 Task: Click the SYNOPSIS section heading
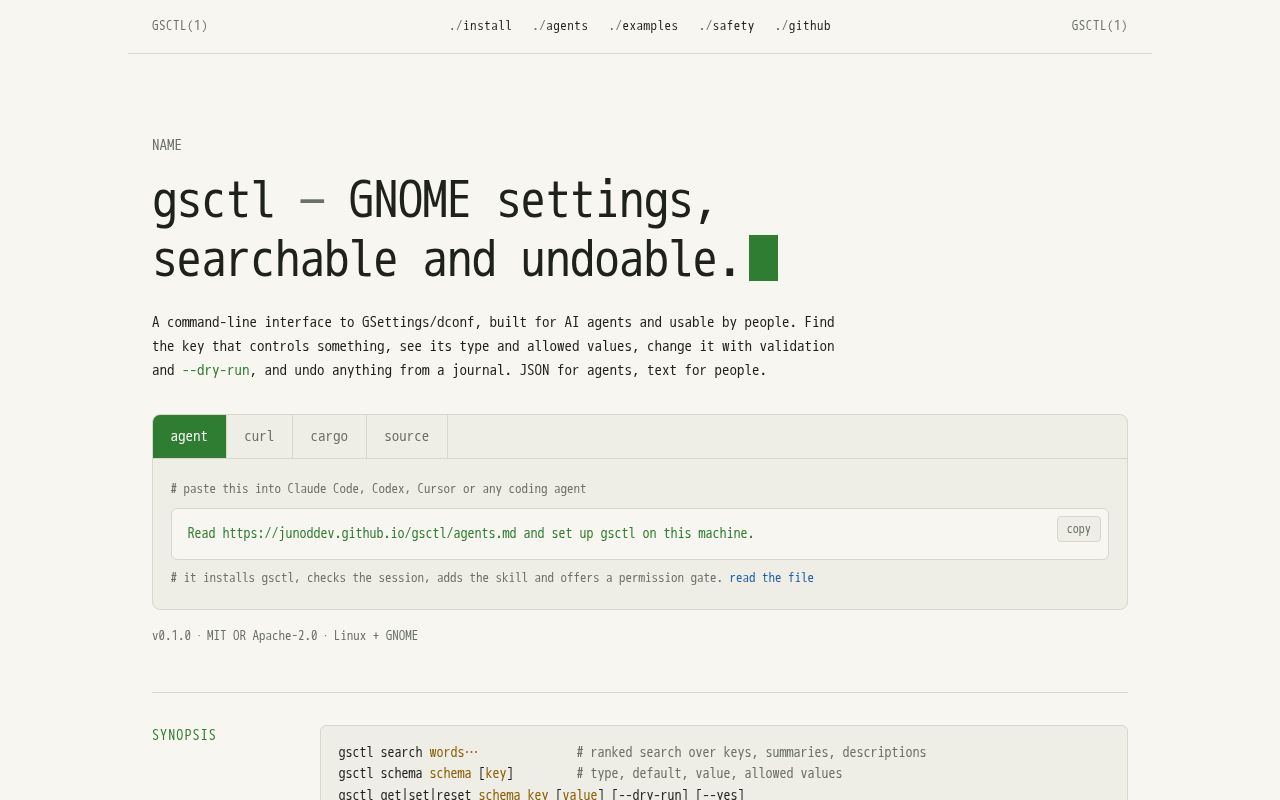[x=184, y=735]
